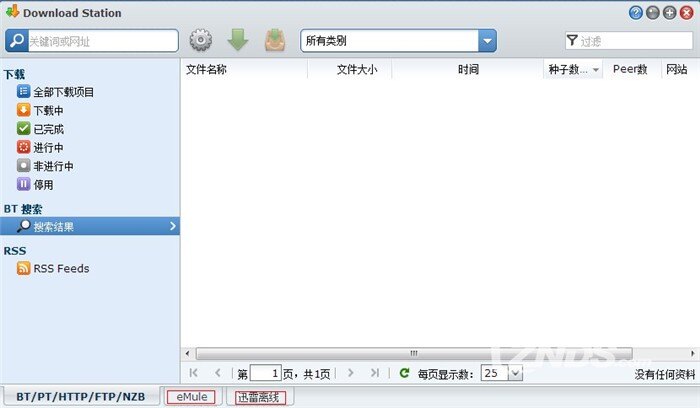The height and width of the screenshot is (408, 700).
Task: Open the 每页显示数 25 dropdown
Action: (515, 373)
